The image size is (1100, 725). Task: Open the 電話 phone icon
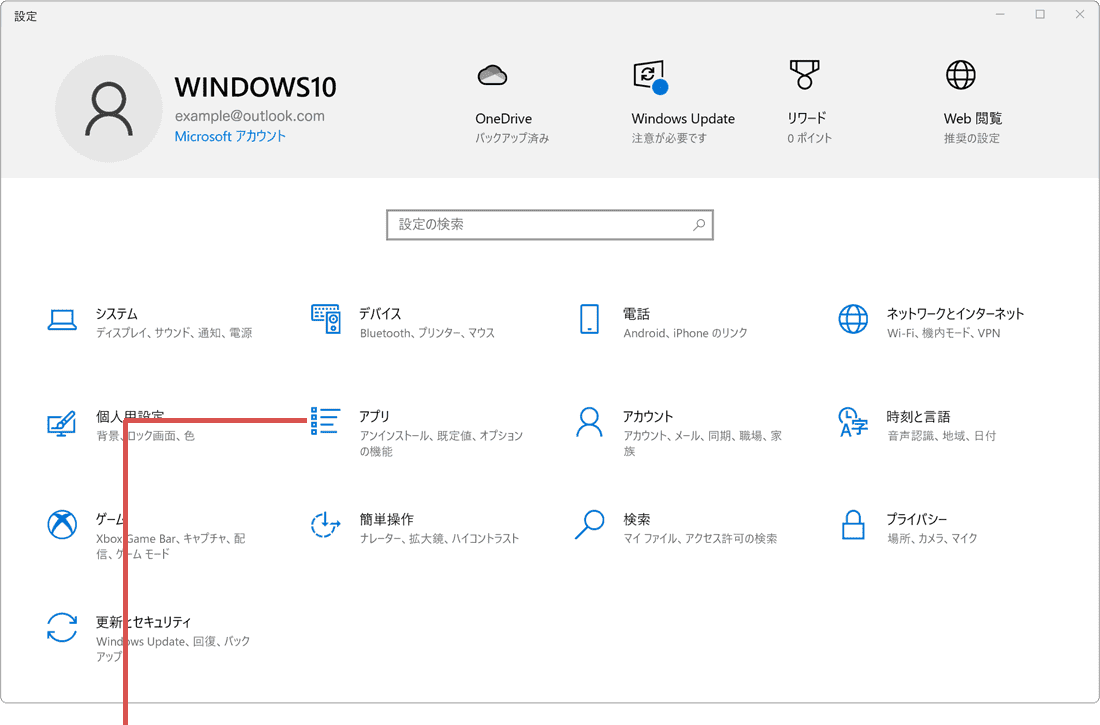click(589, 319)
